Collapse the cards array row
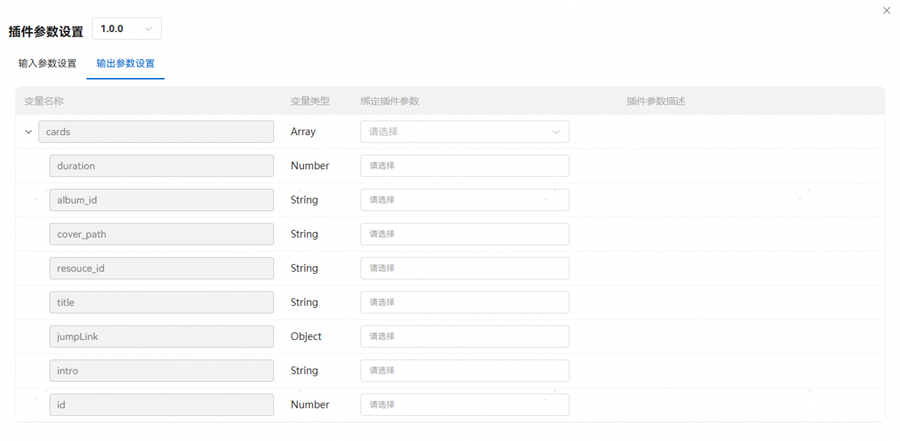Image resolution: width=900 pixels, height=441 pixels. (29, 131)
